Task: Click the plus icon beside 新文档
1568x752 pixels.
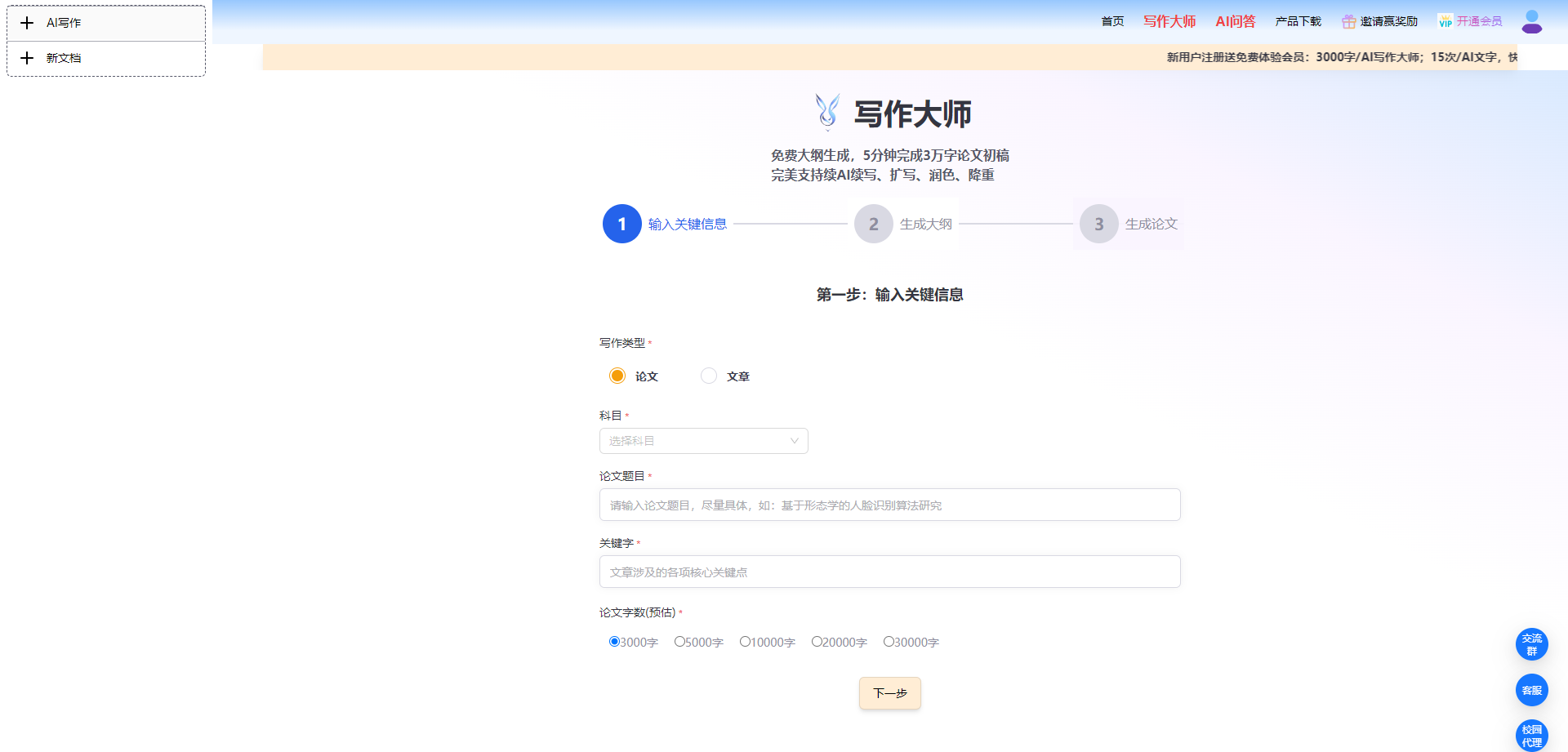Action: (x=27, y=58)
